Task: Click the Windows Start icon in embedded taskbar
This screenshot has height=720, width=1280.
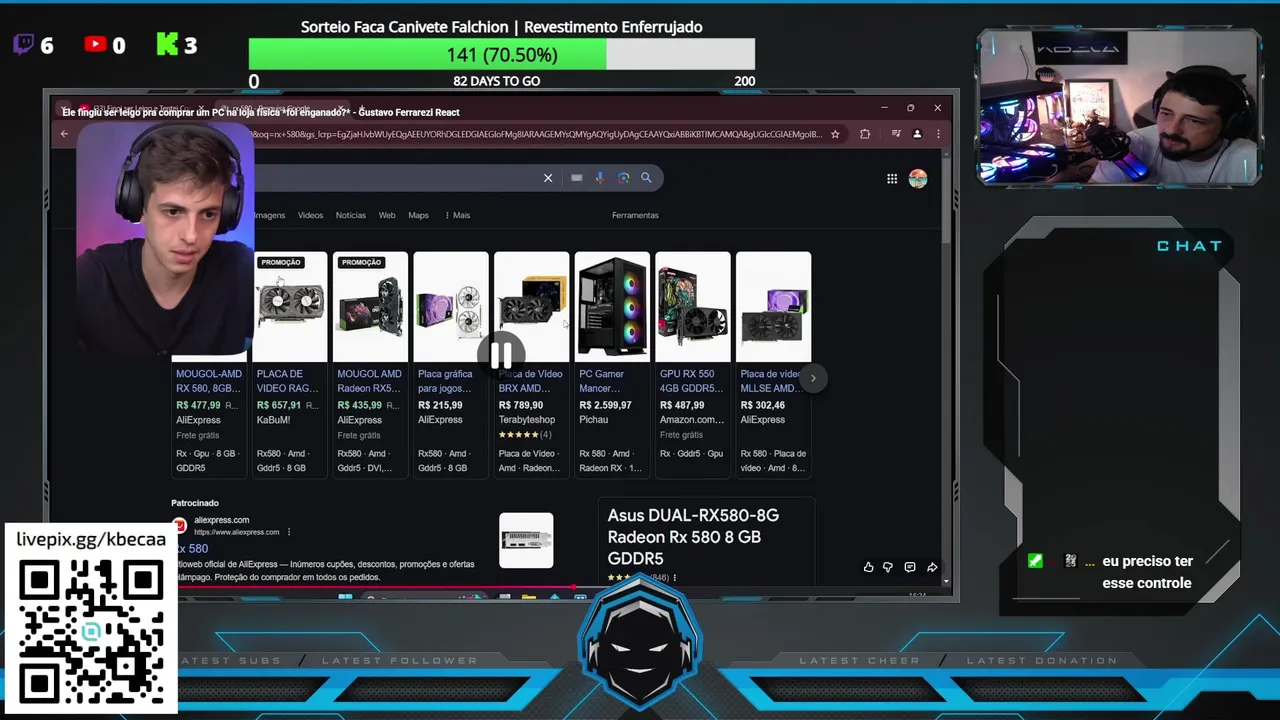Action: pyautogui.click(x=345, y=597)
